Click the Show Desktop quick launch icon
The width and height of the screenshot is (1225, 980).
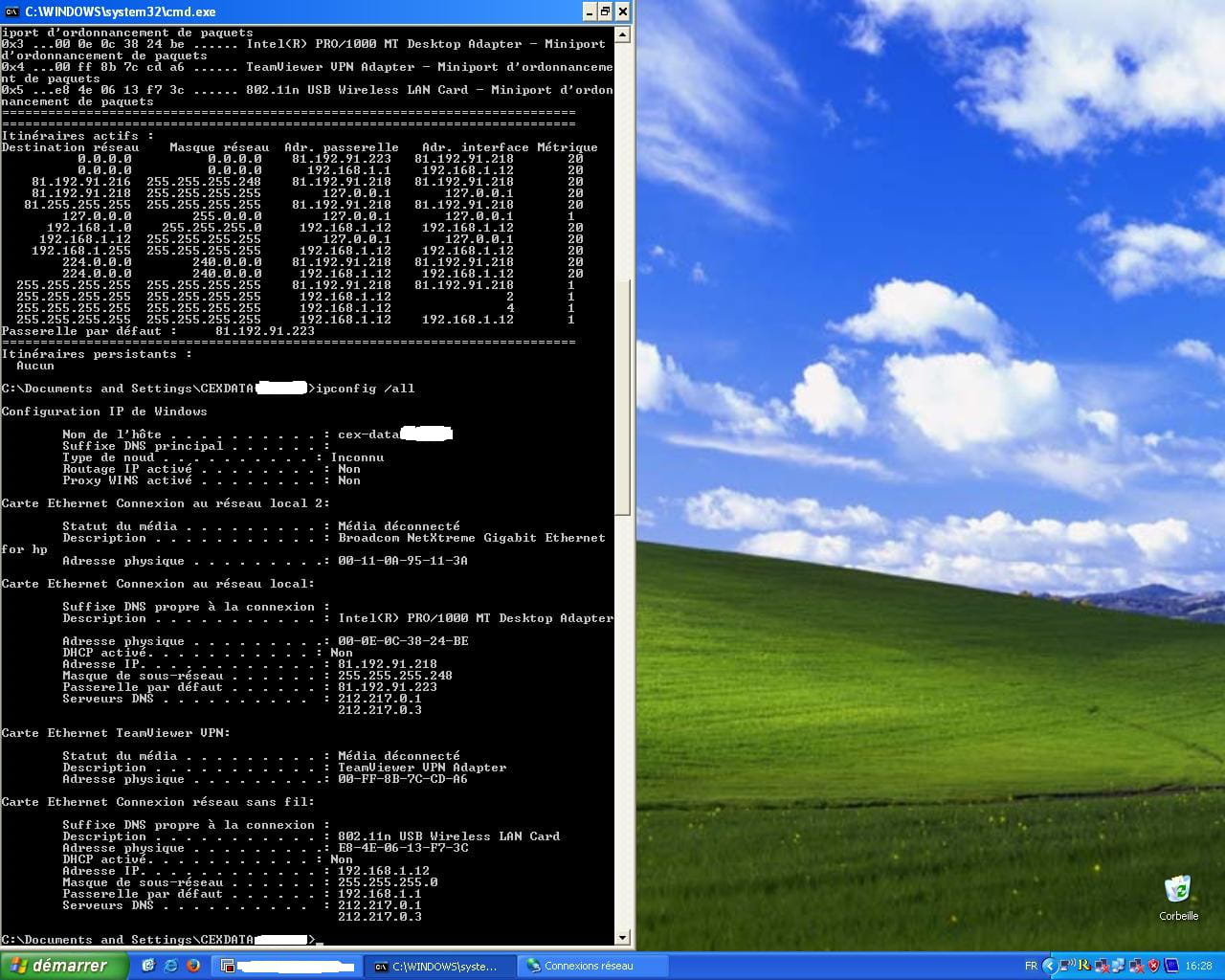[x=148, y=966]
